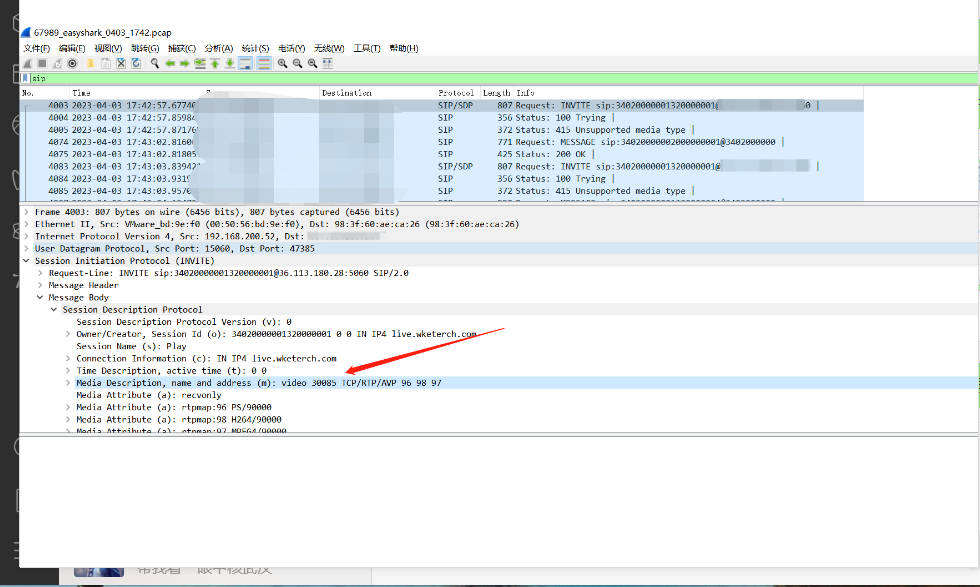The image size is (980, 587).
Task: Open the 工具(T) menu
Action: (367, 48)
